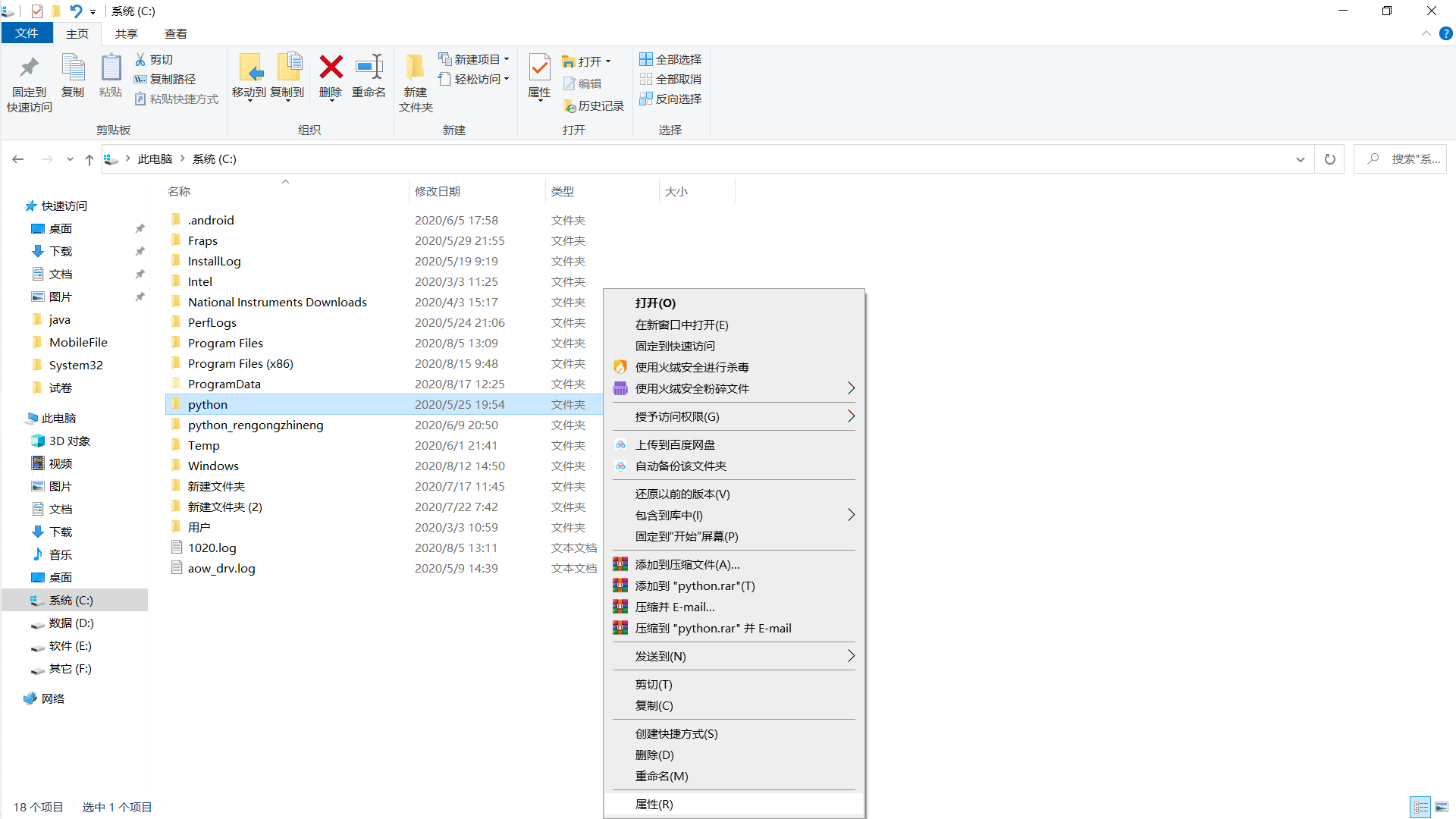Sort by 类型 column header
This screenshot has height=819, width=1456.
(x=563, y=192)
